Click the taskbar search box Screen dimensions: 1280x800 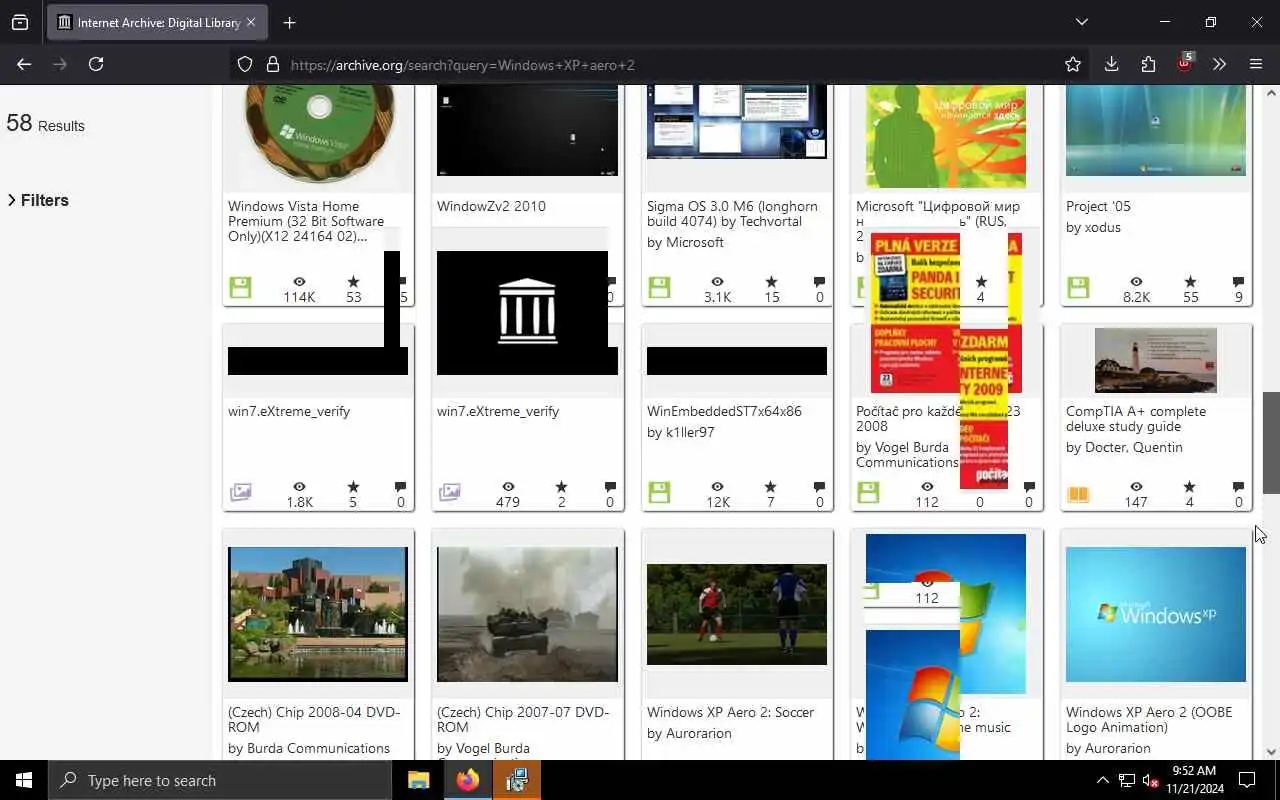(x=220, y=780)
